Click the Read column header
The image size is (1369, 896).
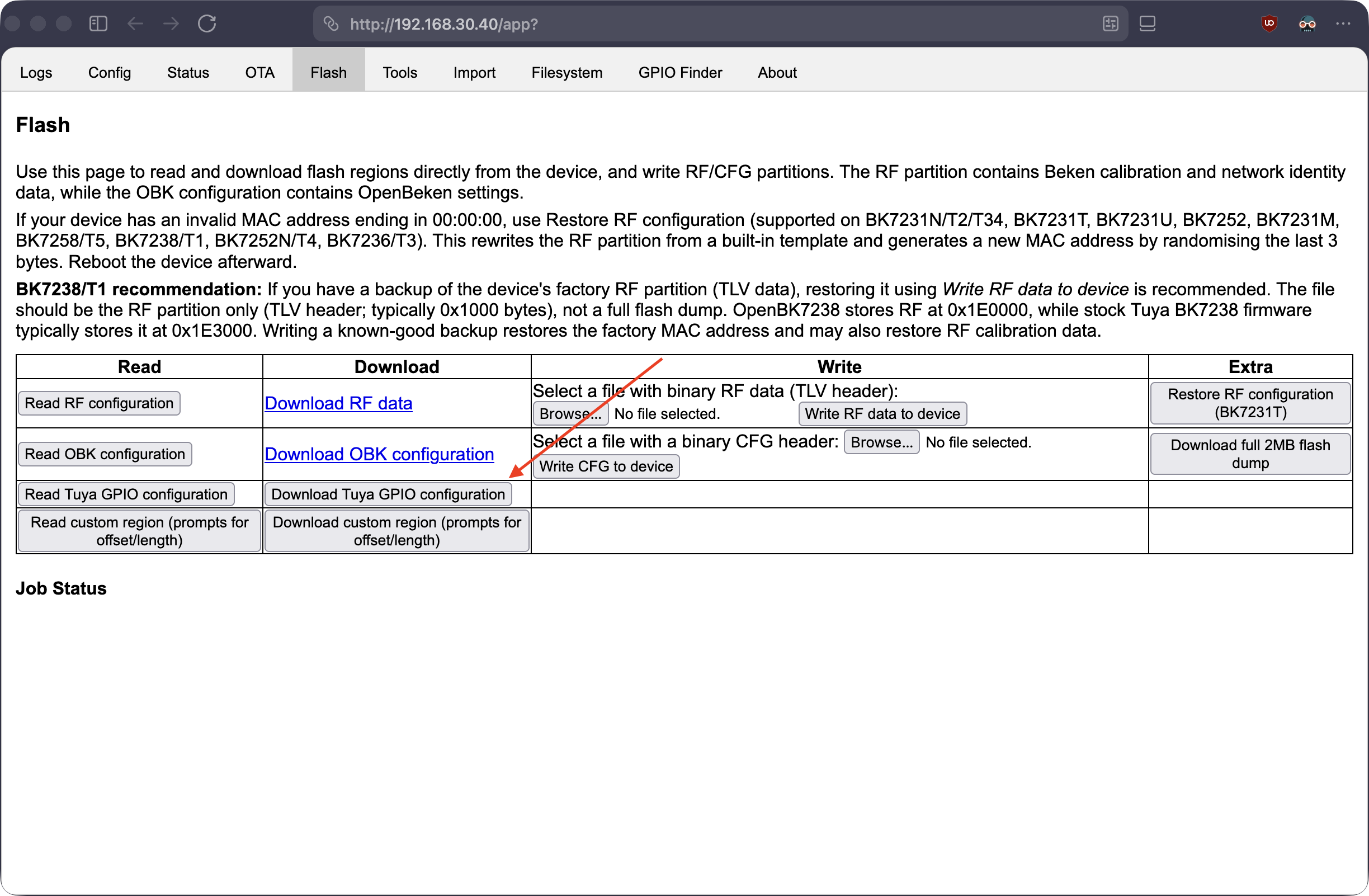(x=139, y=367)
